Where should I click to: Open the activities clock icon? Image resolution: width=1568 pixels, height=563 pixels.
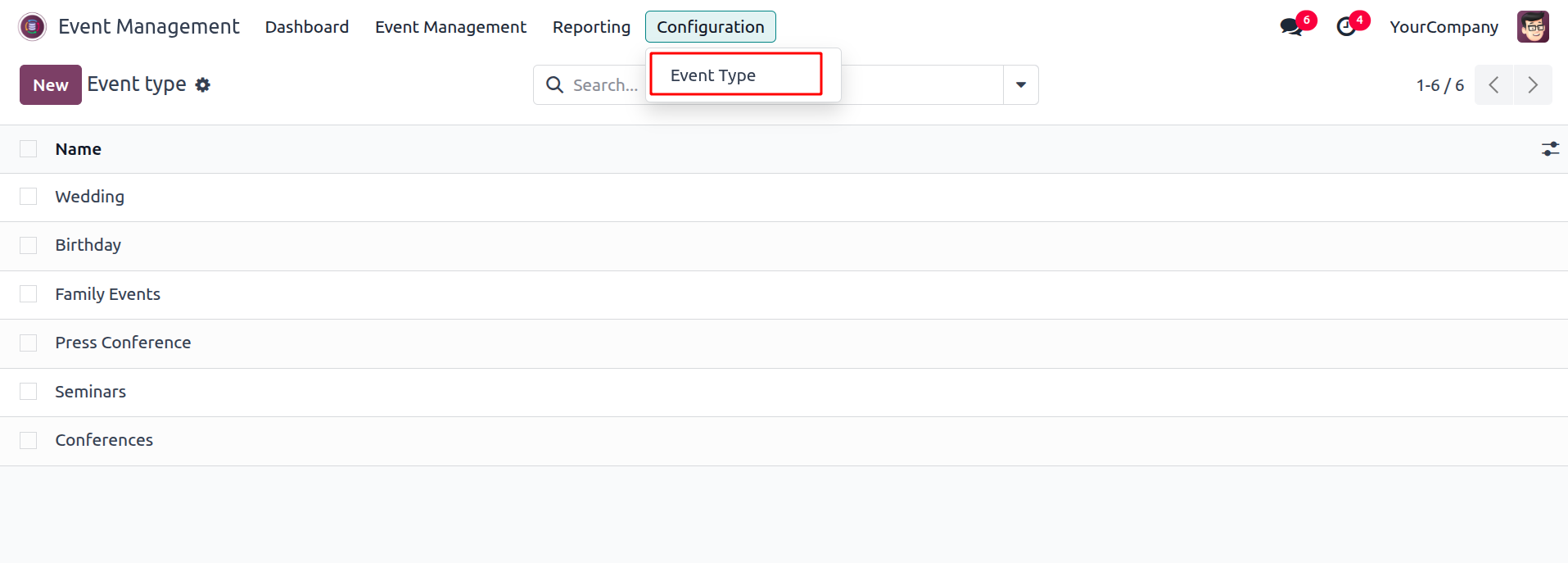(1345, 27)
